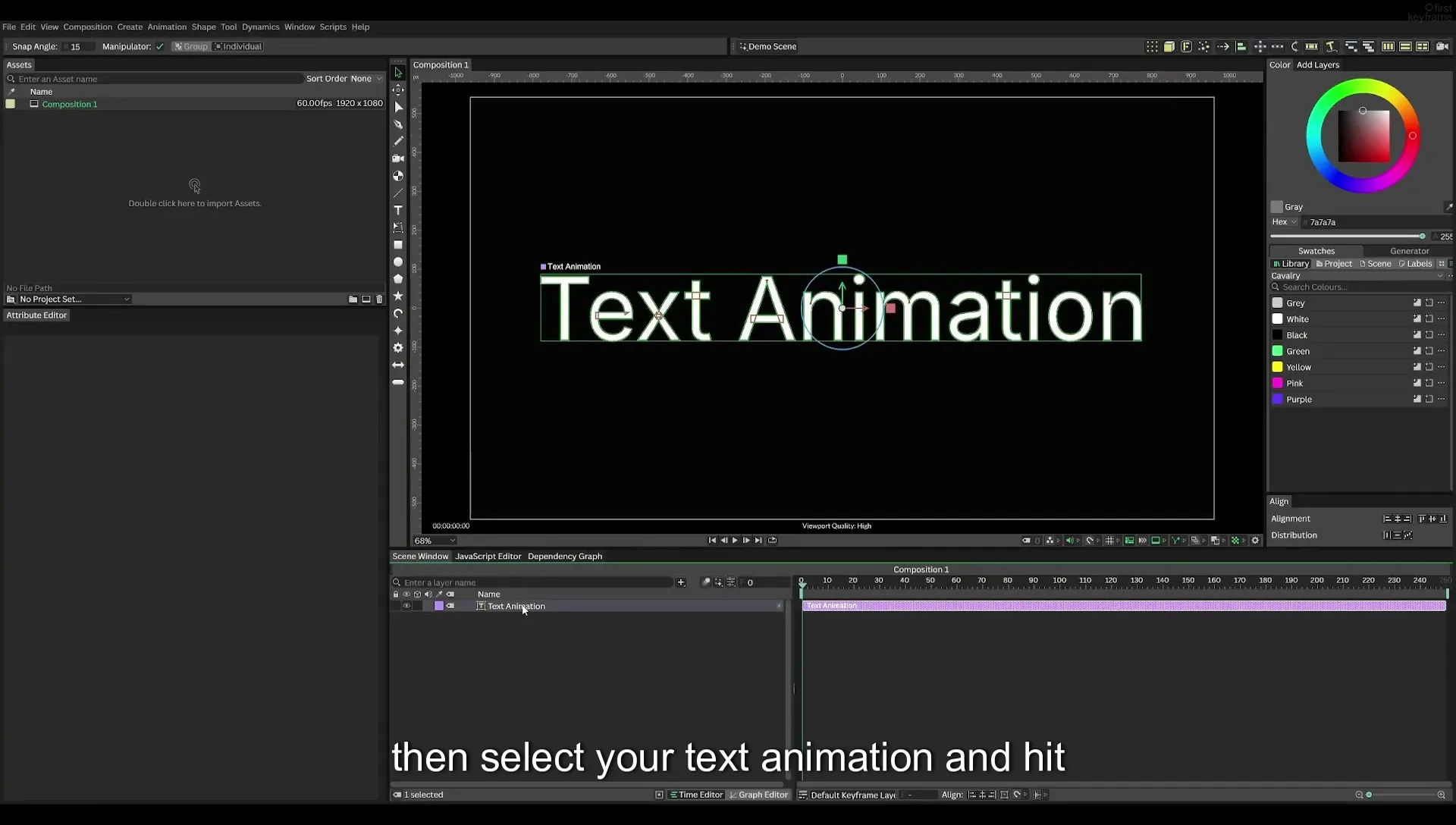Click the text-on-path shelf icon
This screenshot has width=1456, height=825.
(1331, 46)
